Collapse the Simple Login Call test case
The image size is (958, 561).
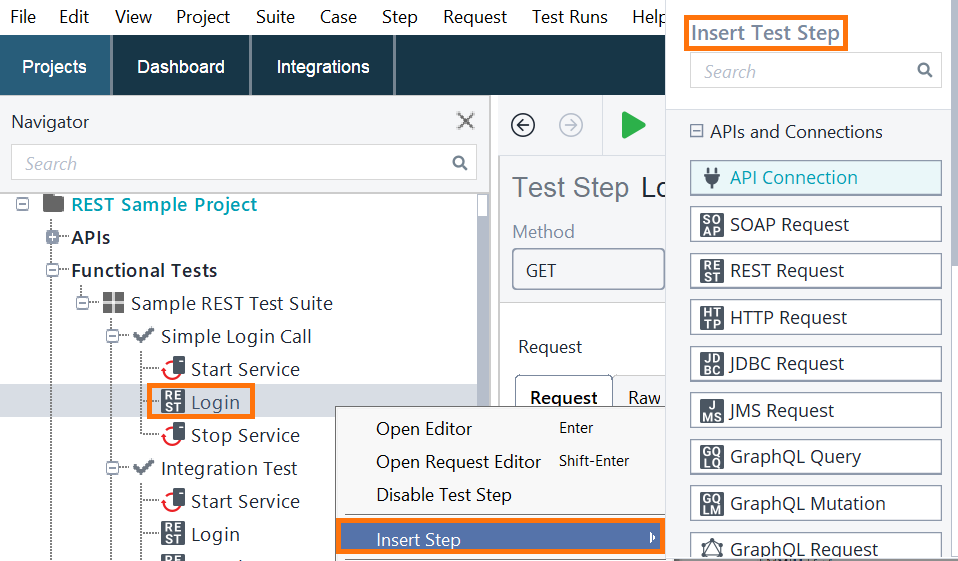click(112, 336)
